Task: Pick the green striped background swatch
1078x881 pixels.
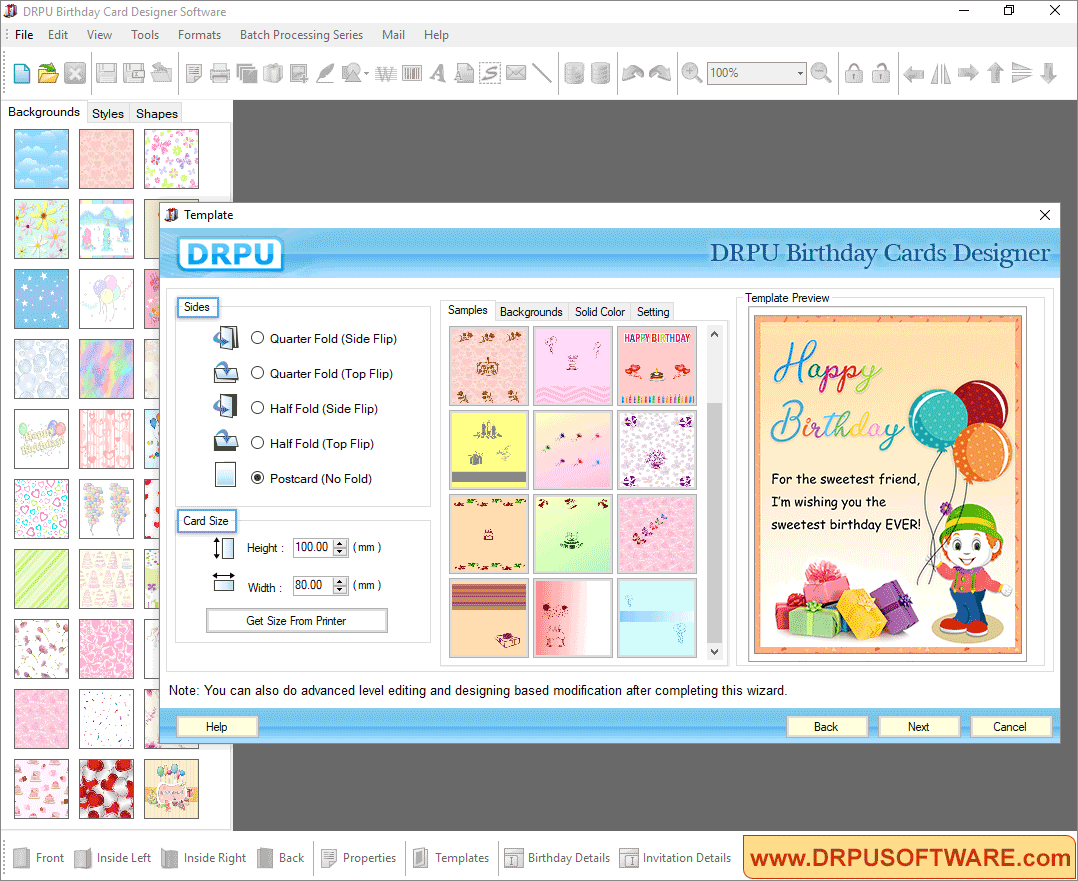Action: 41,579
